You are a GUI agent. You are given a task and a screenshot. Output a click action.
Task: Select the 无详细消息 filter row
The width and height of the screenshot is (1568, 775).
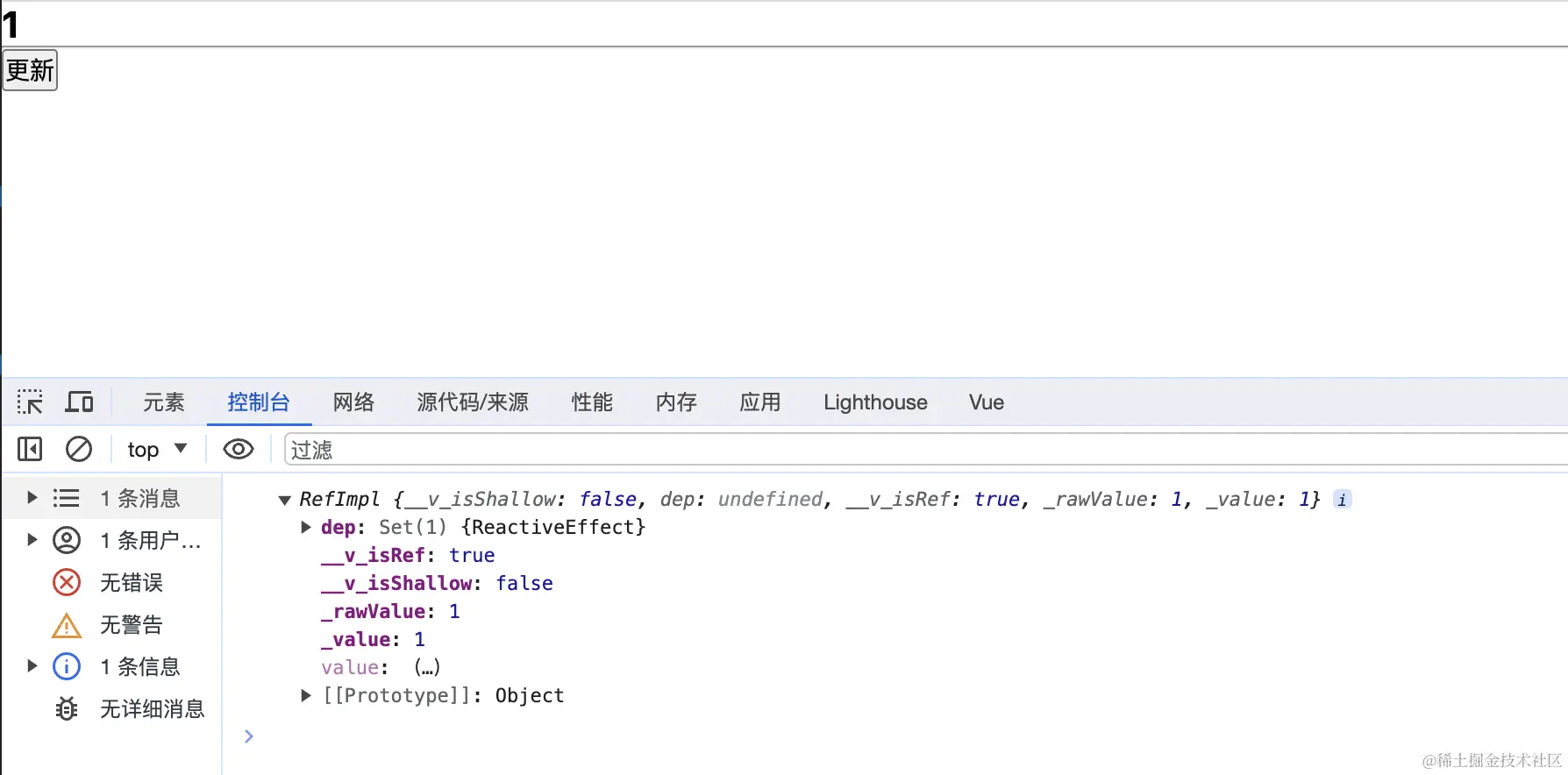click(x=111, y=708)
